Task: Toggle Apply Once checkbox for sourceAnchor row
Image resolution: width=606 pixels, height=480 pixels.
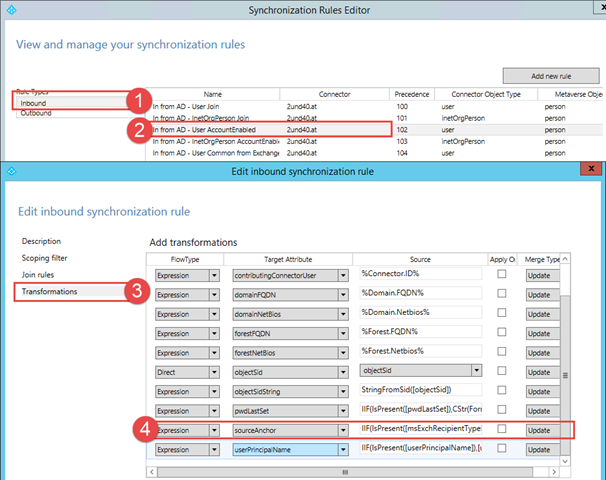Action: 502,429
